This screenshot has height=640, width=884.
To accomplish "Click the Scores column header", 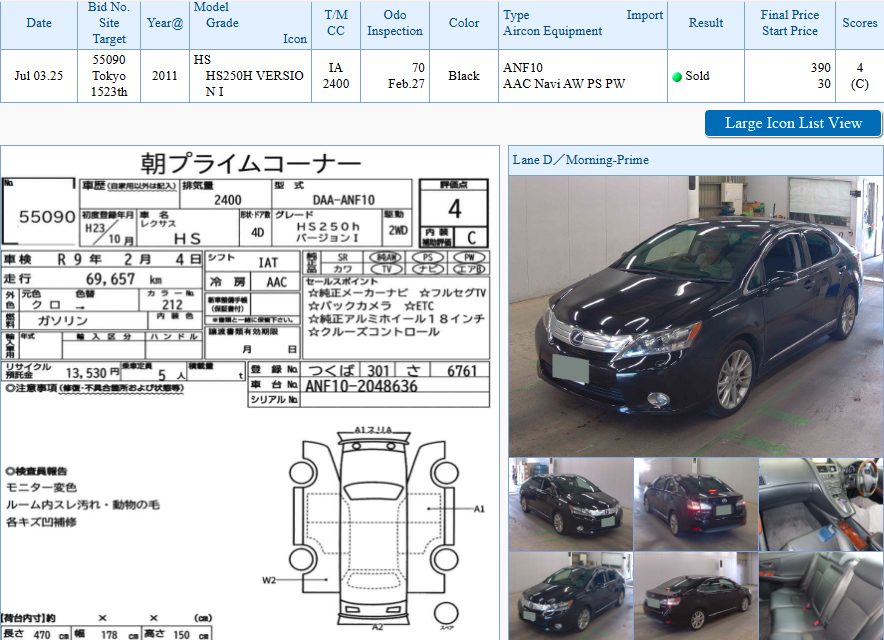I will click(x=860, y=23).
